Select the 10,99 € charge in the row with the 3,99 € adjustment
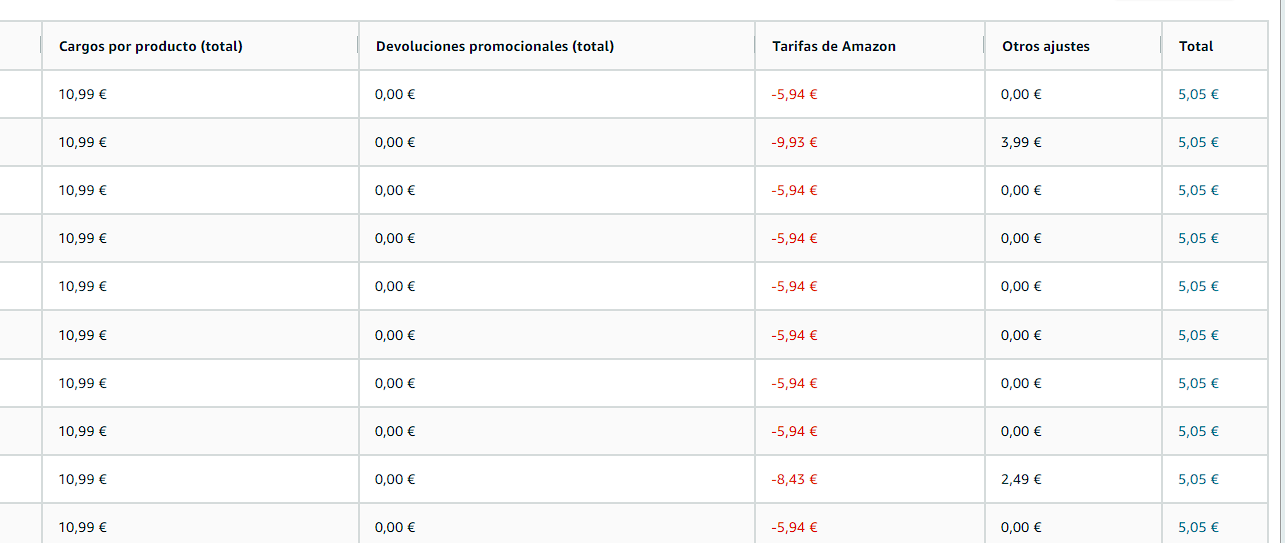The height and width of the screenshot is (543, 1285). click(x=82, y=142)
